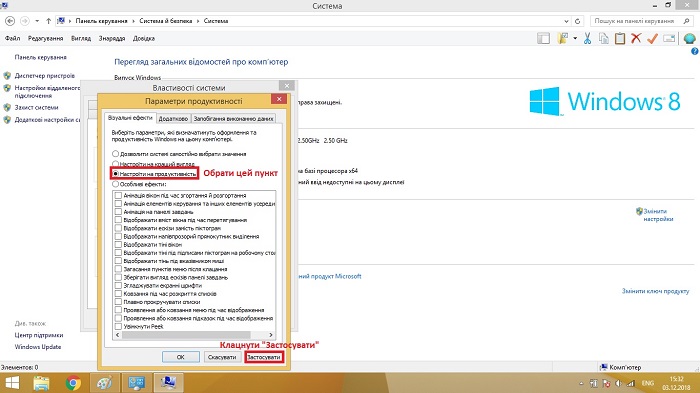Viewport: 700px width, 393px height.
Task: Open Paint from the taskbar
Action: pos(104,383)
